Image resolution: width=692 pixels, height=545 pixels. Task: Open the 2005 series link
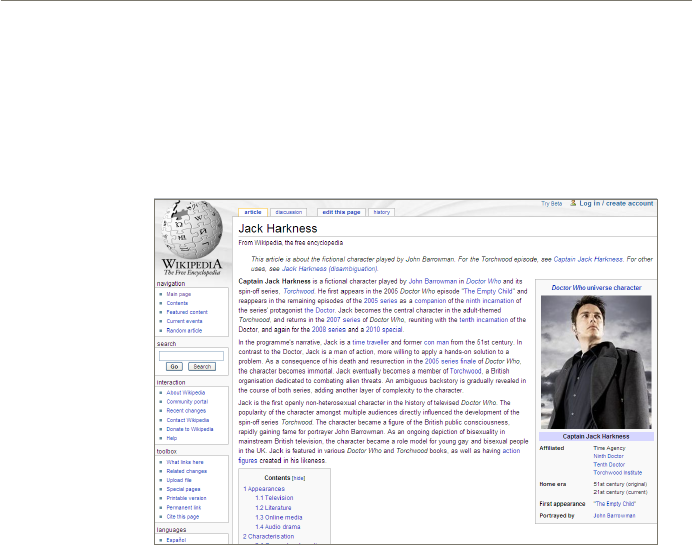(380, 301)
